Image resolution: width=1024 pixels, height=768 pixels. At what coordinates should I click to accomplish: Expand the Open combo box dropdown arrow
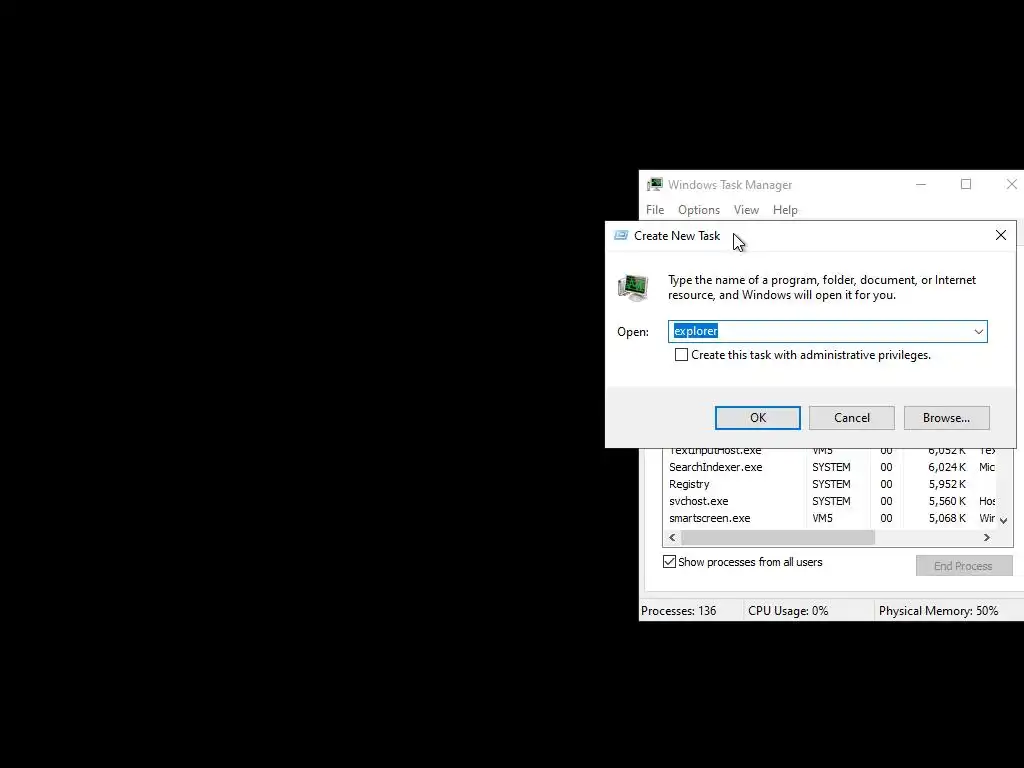pos(978,332)
